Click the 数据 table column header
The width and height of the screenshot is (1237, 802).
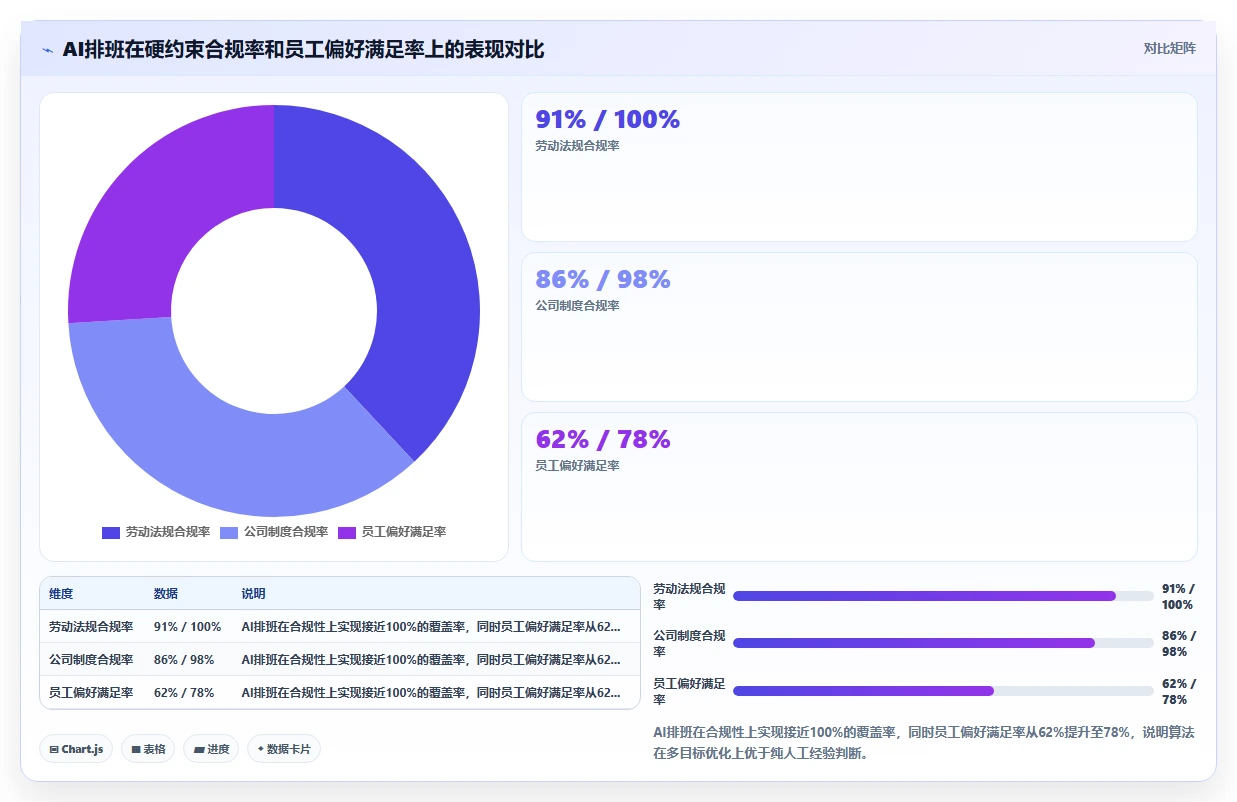click(166, 594)
